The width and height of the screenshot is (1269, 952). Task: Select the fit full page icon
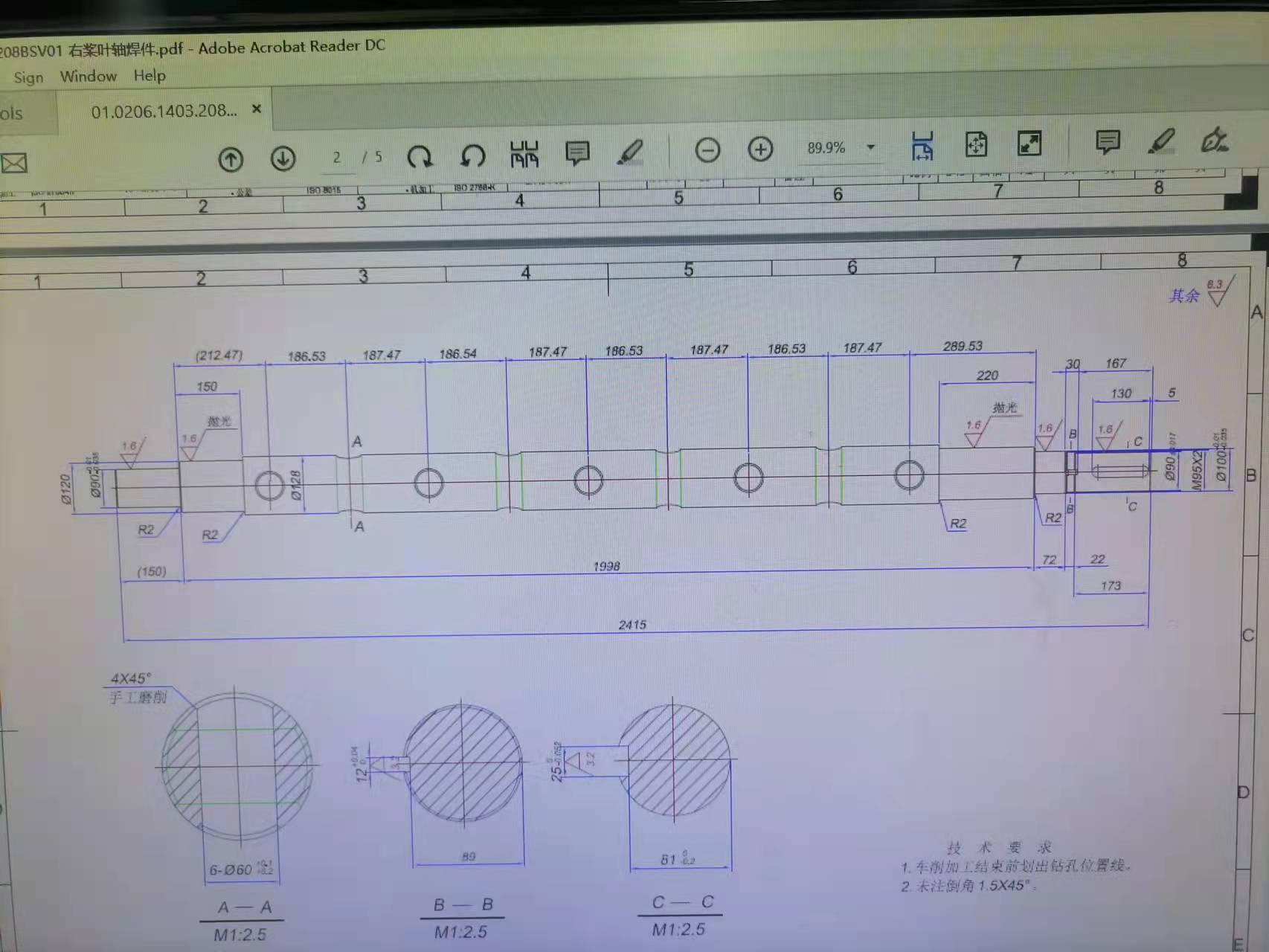point(976,144)
